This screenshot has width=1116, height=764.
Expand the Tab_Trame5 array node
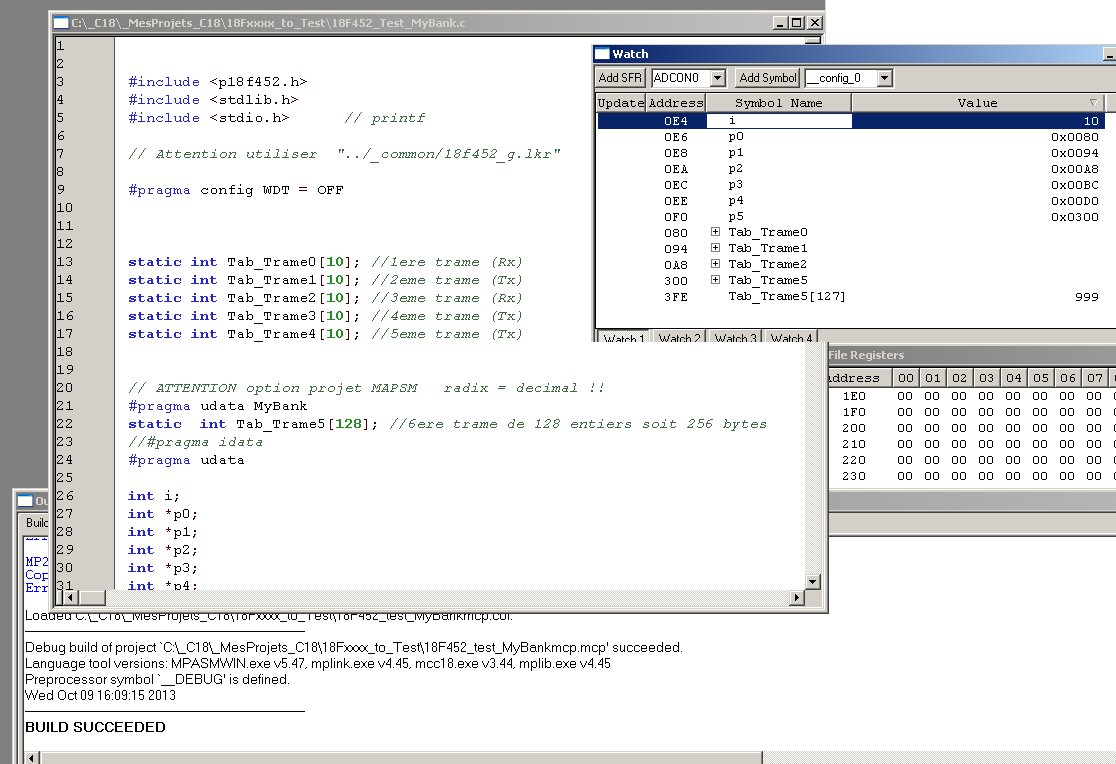716,280
